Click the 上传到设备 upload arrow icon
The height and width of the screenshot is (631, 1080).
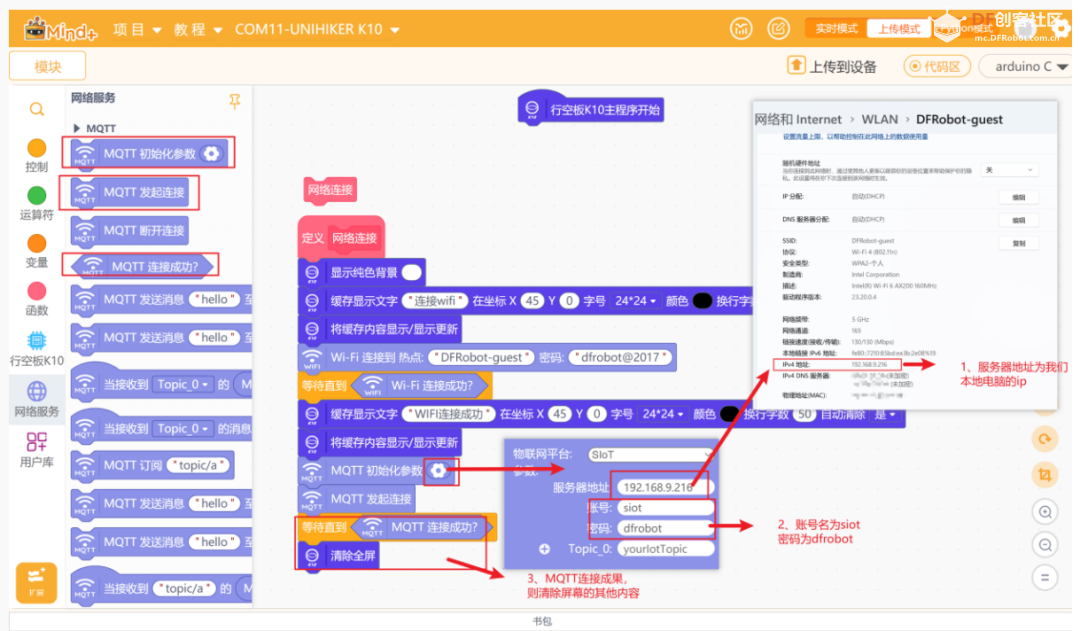[796, 65]
